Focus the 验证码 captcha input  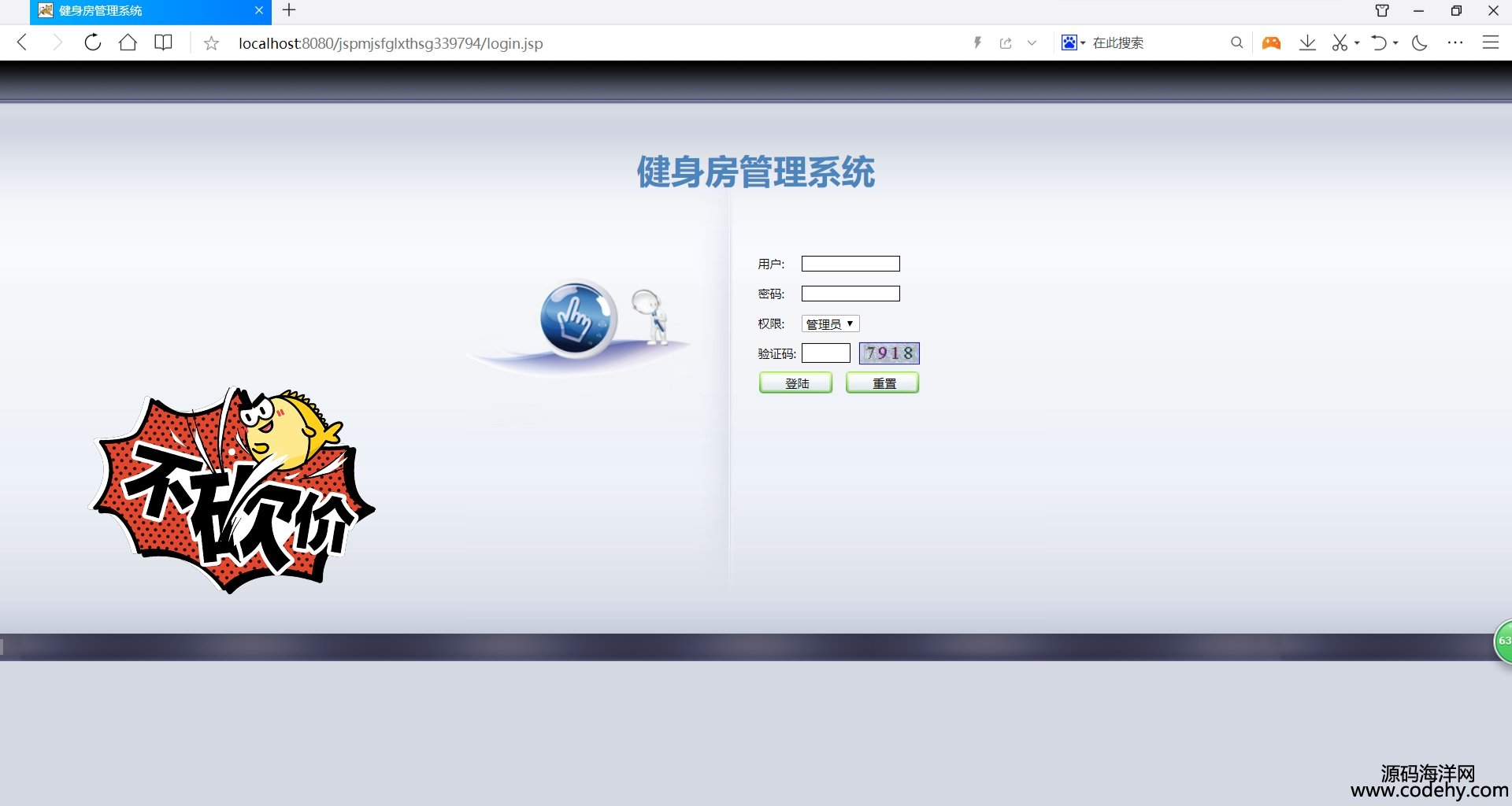coord(826,353)
